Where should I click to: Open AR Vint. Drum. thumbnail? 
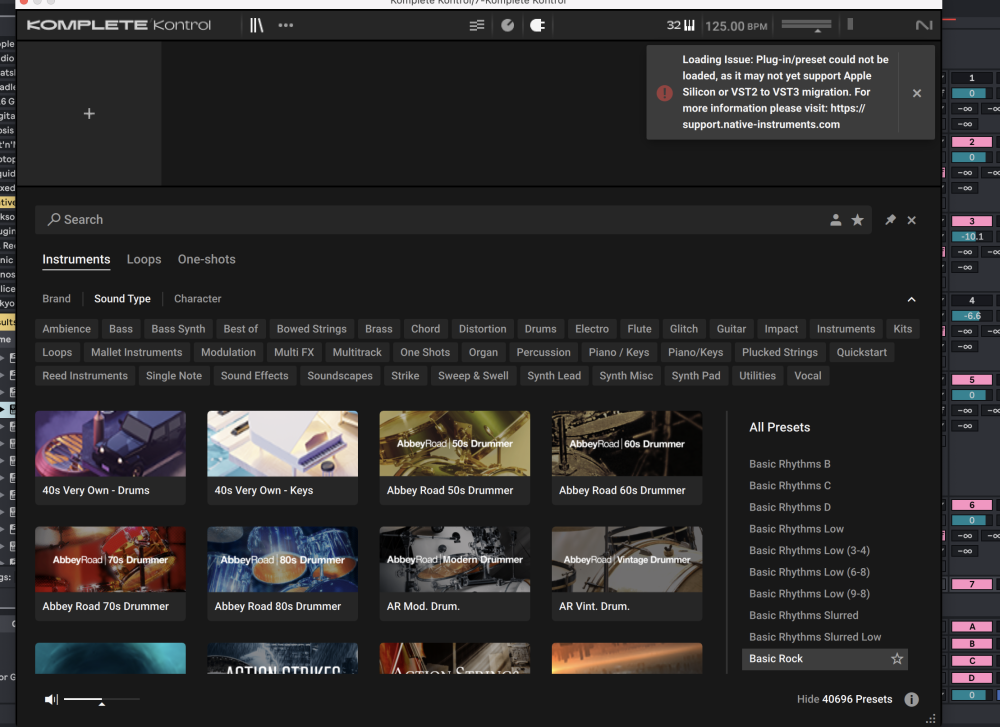(627, 560)
